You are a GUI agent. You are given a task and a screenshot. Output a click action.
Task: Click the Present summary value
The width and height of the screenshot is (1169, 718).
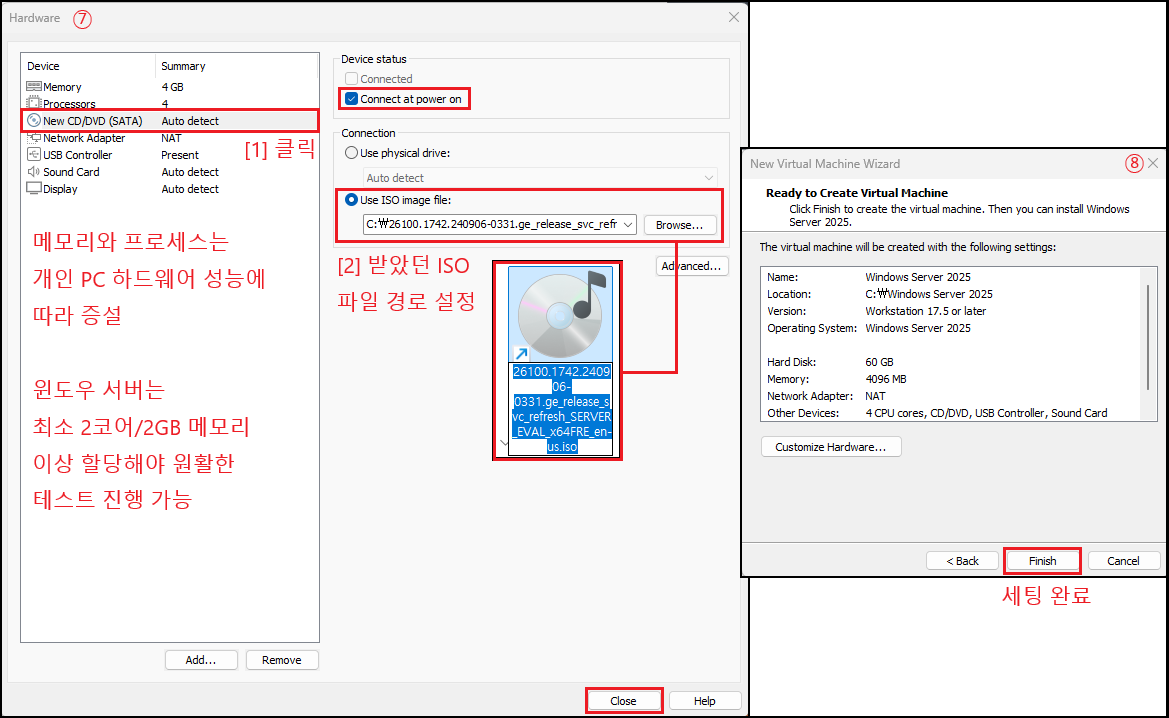click(x=180, y=155)
